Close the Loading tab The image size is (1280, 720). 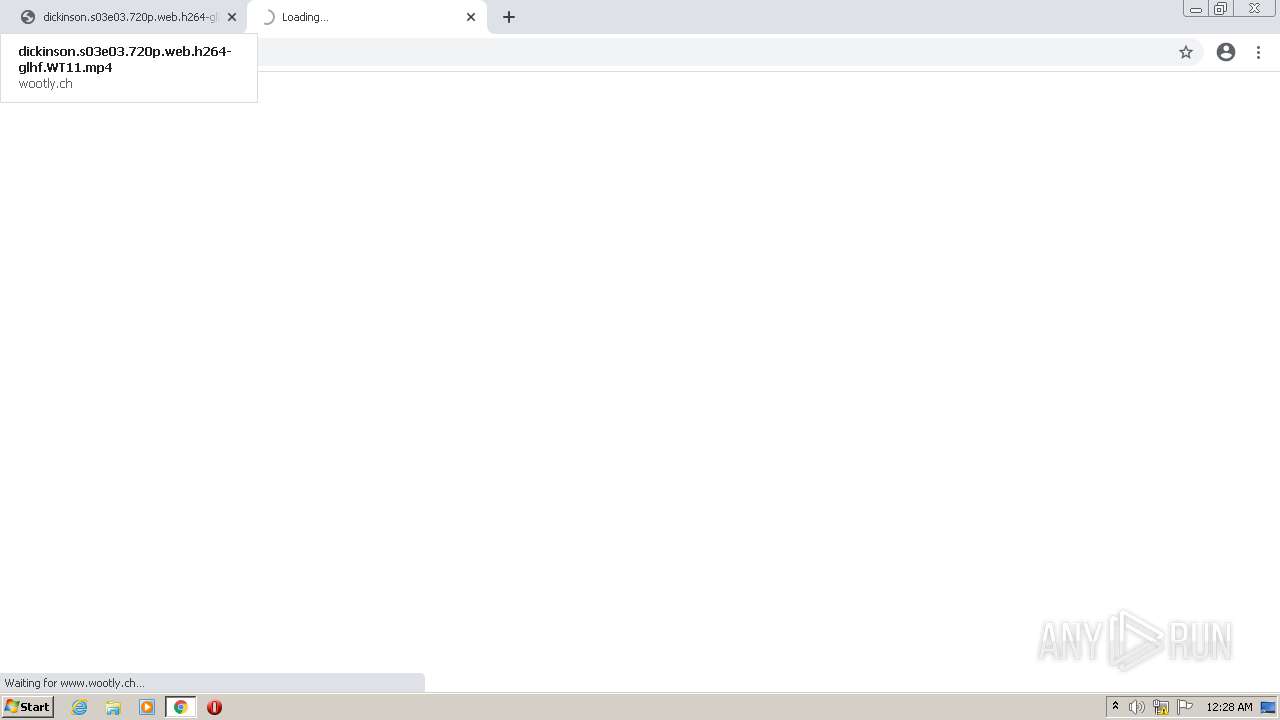(x=471, y=17)
